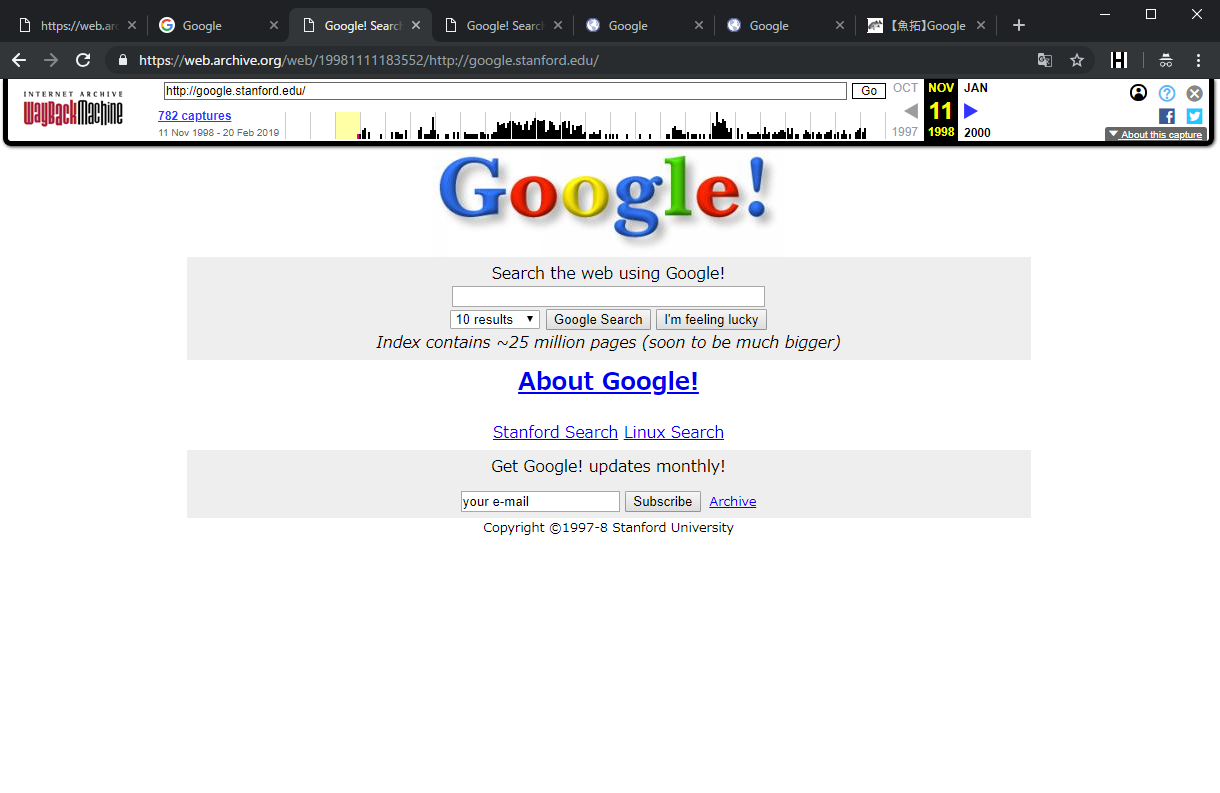Click the Google Search button
Viewport: 1220px width, 793px height.
pos(598,320)
